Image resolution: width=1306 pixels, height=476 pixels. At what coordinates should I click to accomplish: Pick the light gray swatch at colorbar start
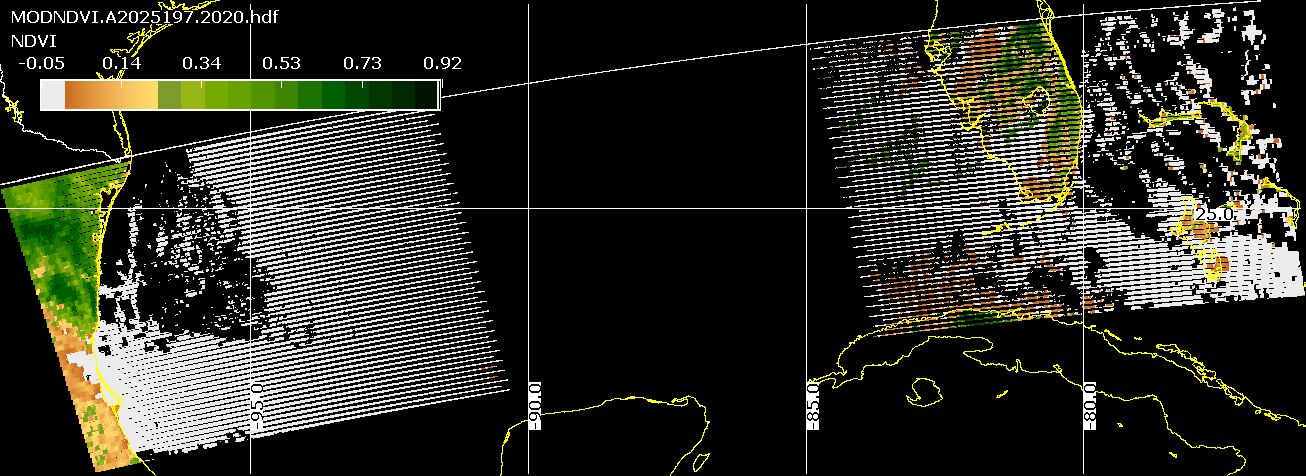point(53,95)
